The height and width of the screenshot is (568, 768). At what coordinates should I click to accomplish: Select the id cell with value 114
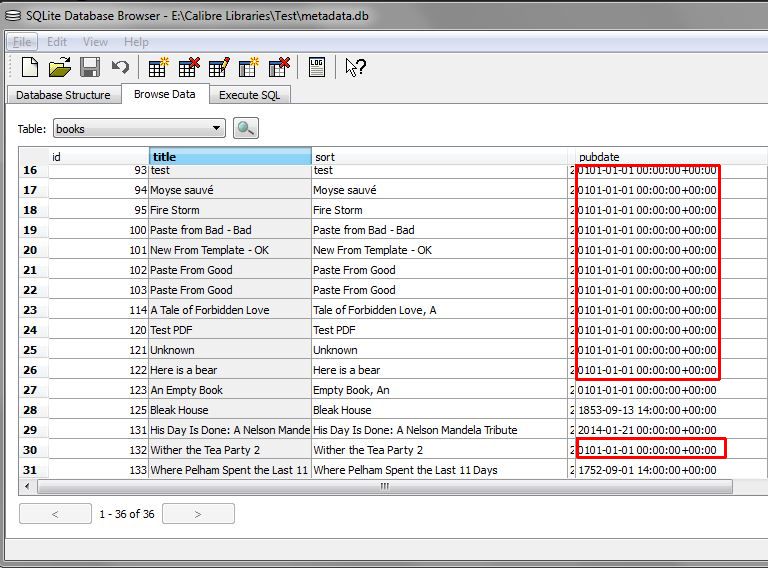tap(98, 310)
